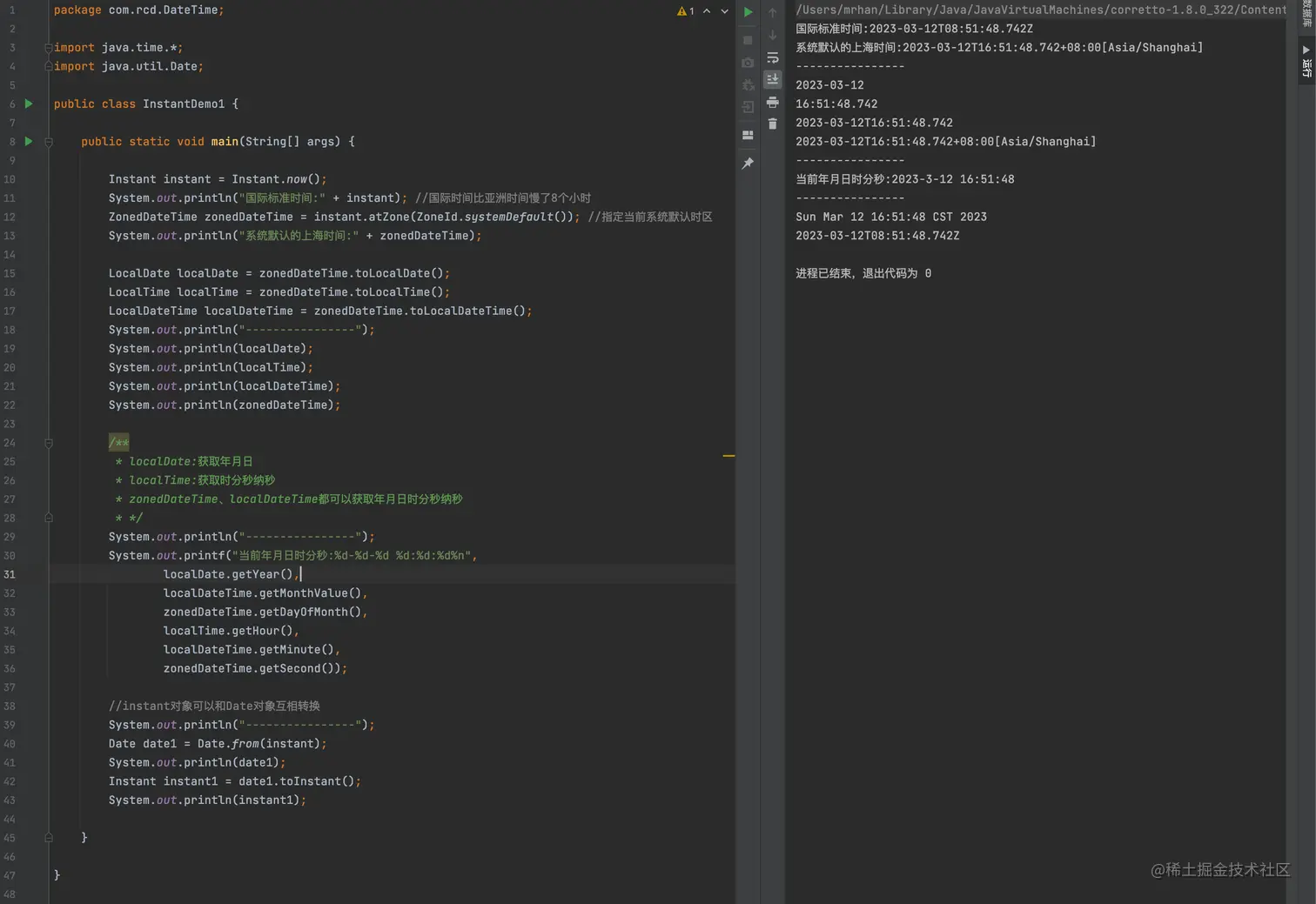Click the console line starting with 系统默认的上海时间
The image size is (1316, 904).
pyautogui.click(x=999, y=48)
